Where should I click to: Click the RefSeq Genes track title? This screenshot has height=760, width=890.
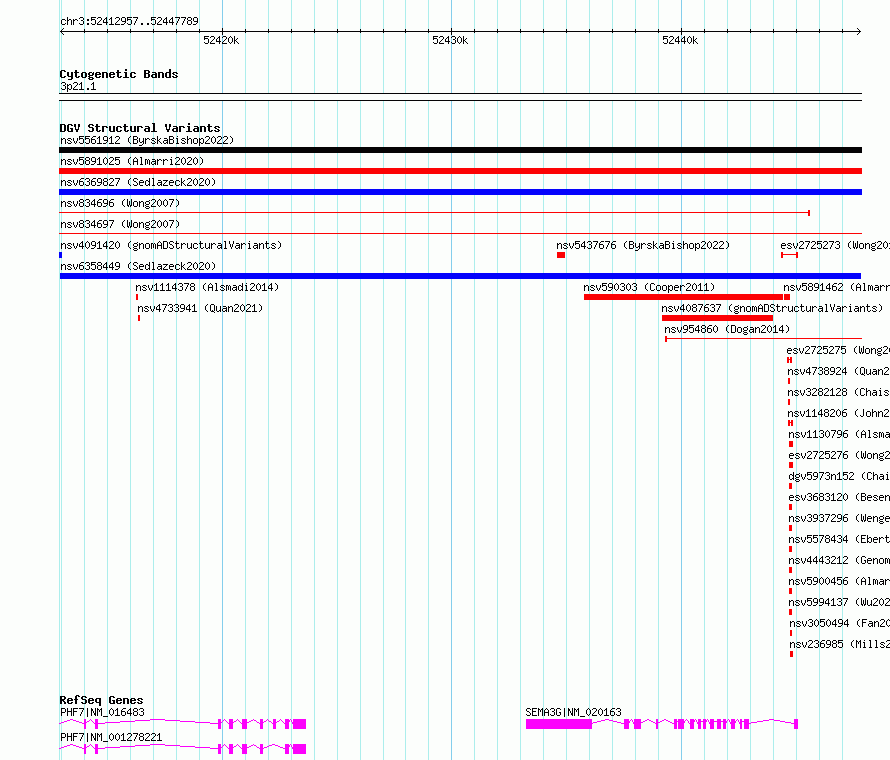pos(101,700)
